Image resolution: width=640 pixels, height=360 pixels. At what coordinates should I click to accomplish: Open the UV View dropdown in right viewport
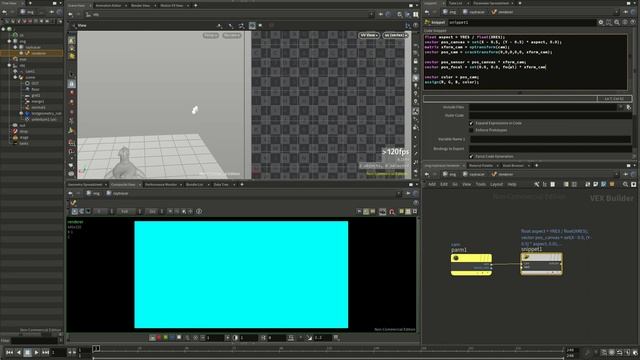[369, 36]
